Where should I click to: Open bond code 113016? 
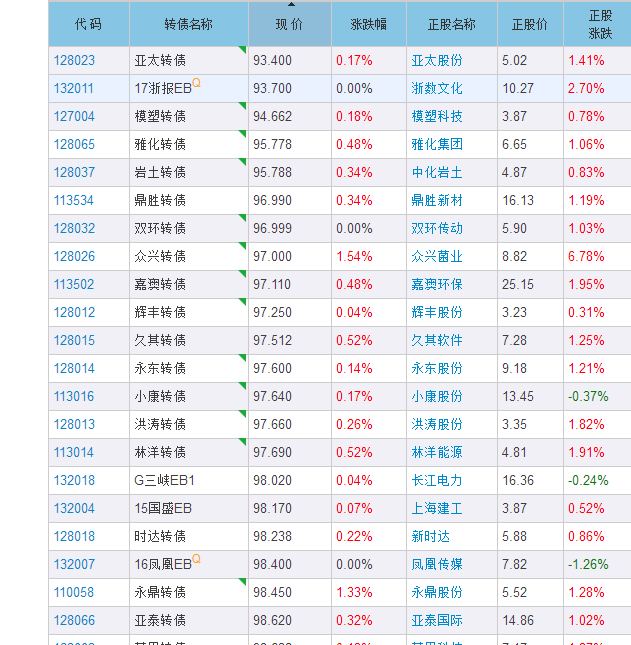coord(74,396)
